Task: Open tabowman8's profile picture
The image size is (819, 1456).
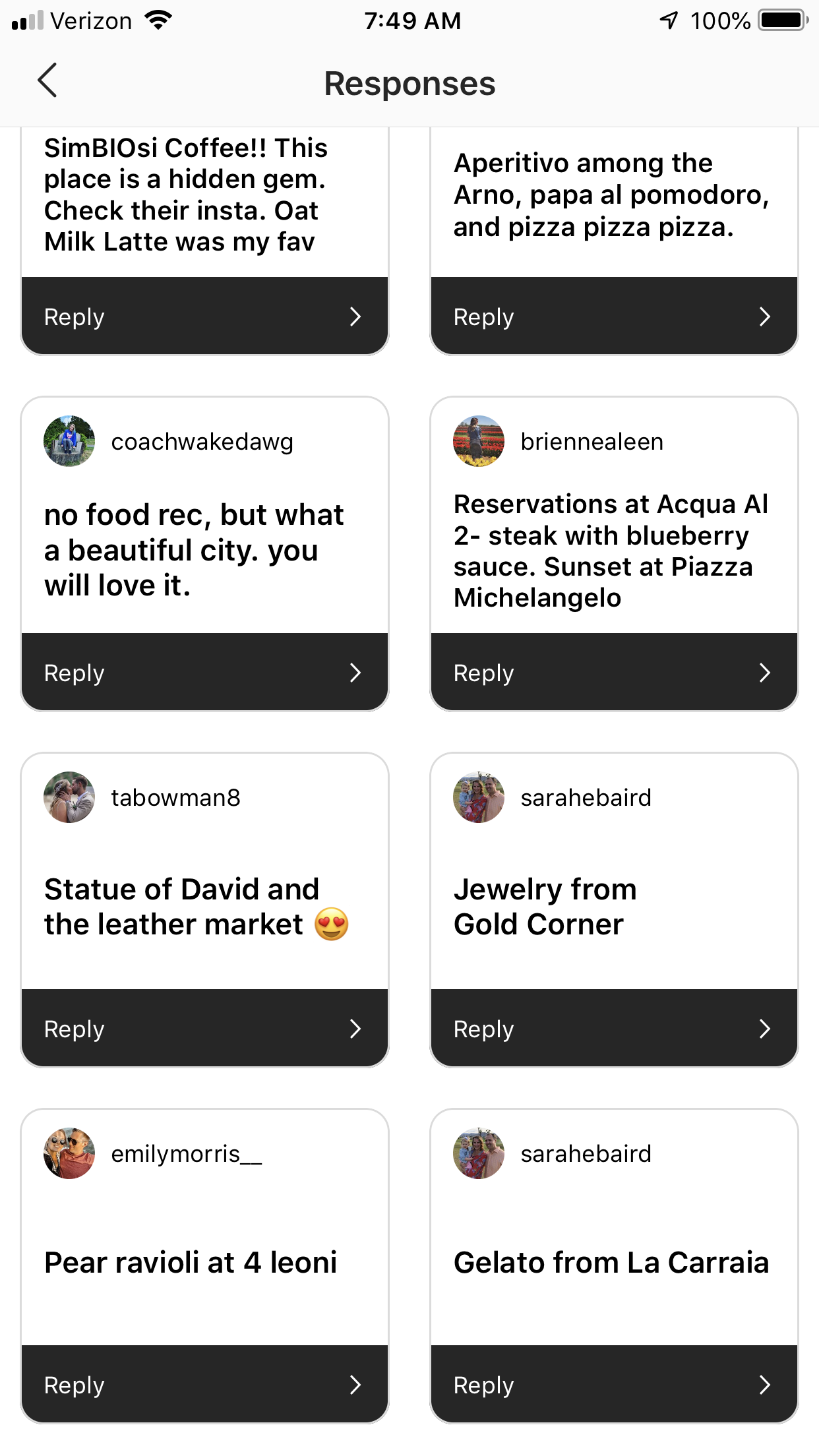Action: pos(69,797)
